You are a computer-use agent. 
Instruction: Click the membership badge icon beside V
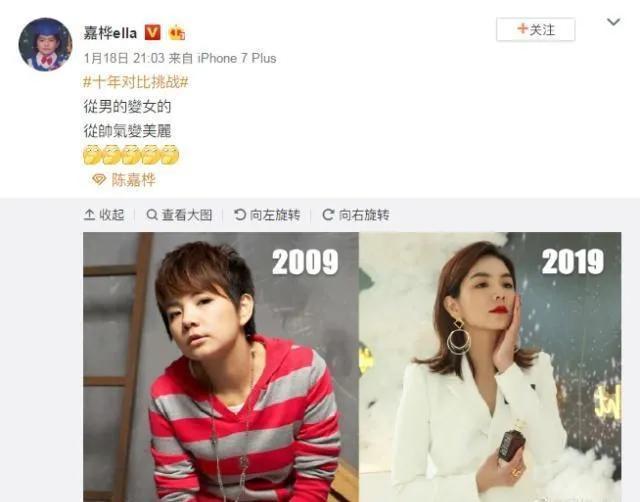(177, 32)
